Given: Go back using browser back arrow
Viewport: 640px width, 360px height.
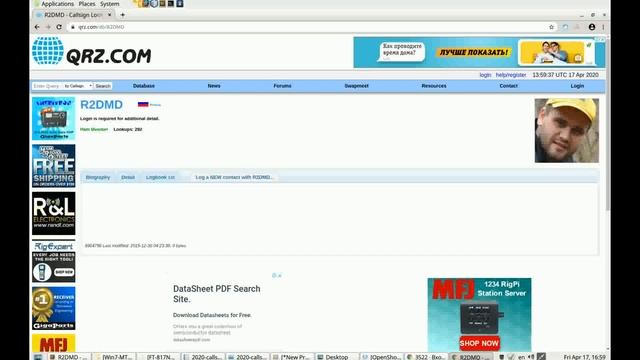Looking at the screenshot, I should point(37,27).
